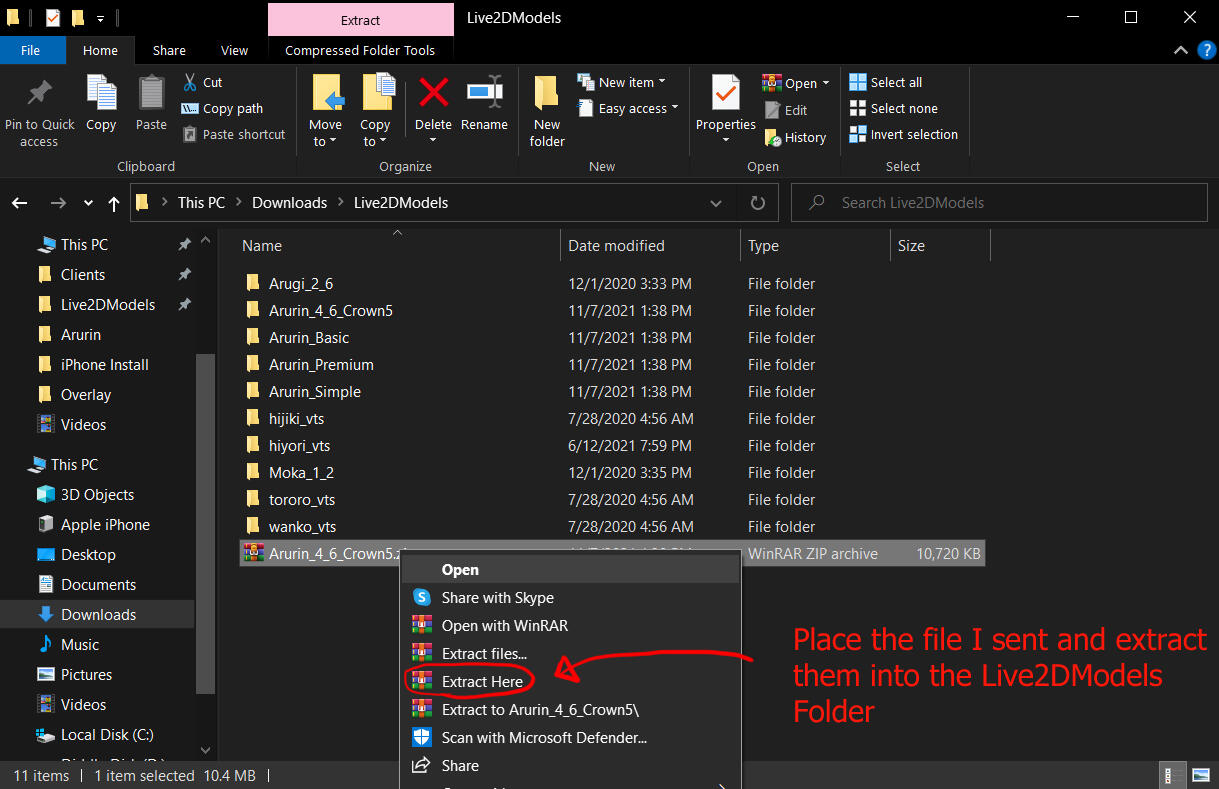Viewport: 1219px width, 789px height.
Task: Navigate up one folder level arrow
Action: (114, 203)
